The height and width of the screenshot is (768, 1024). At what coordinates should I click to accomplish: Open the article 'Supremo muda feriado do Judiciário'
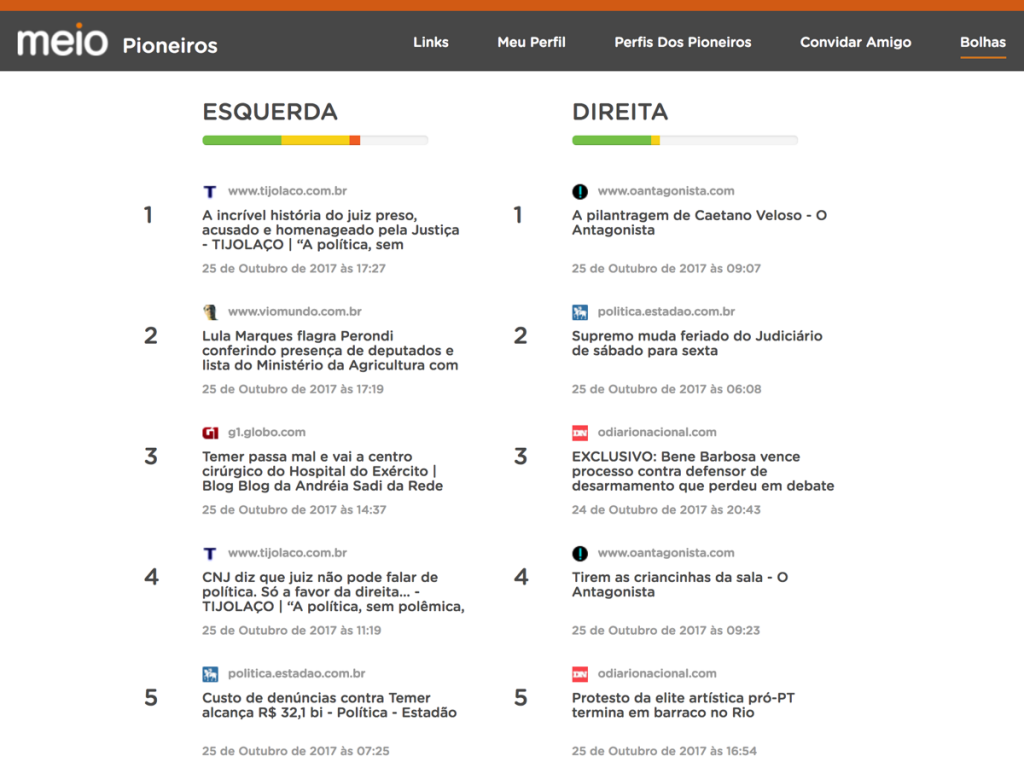click(697, 344)
